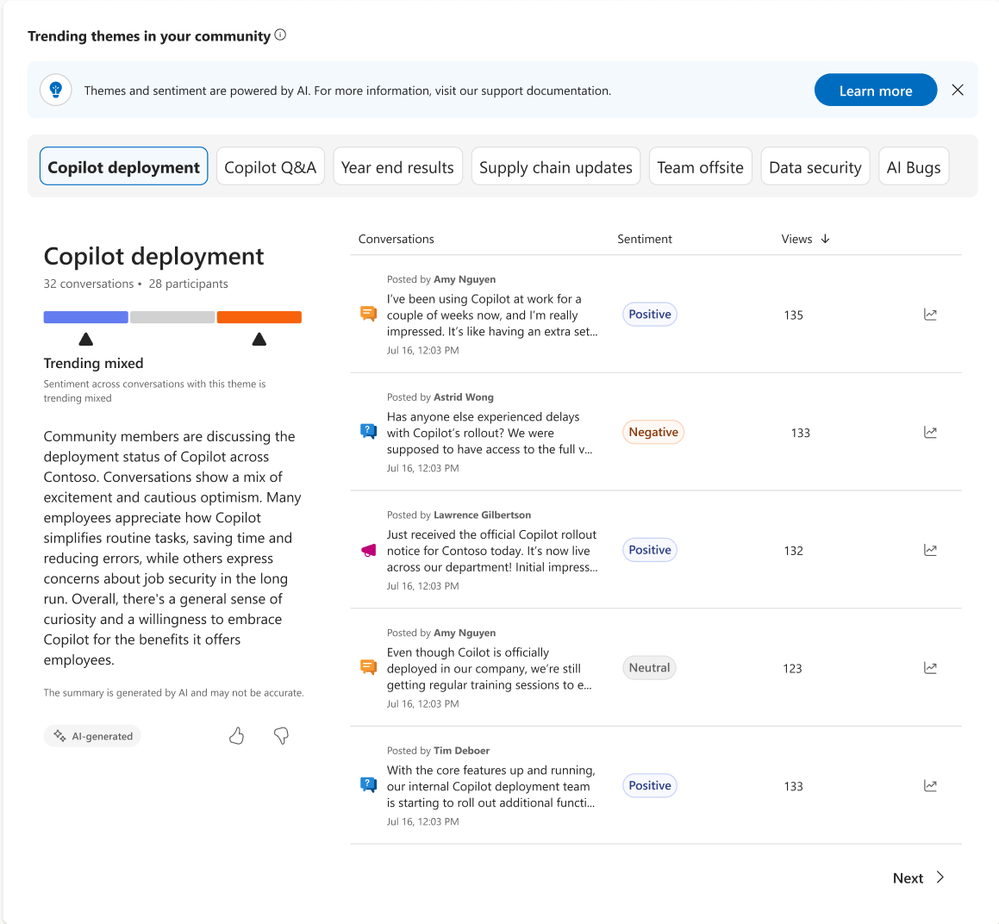999x924 pixels.
Task: Select the AI Bugs theme
Action: coord(914,166)
